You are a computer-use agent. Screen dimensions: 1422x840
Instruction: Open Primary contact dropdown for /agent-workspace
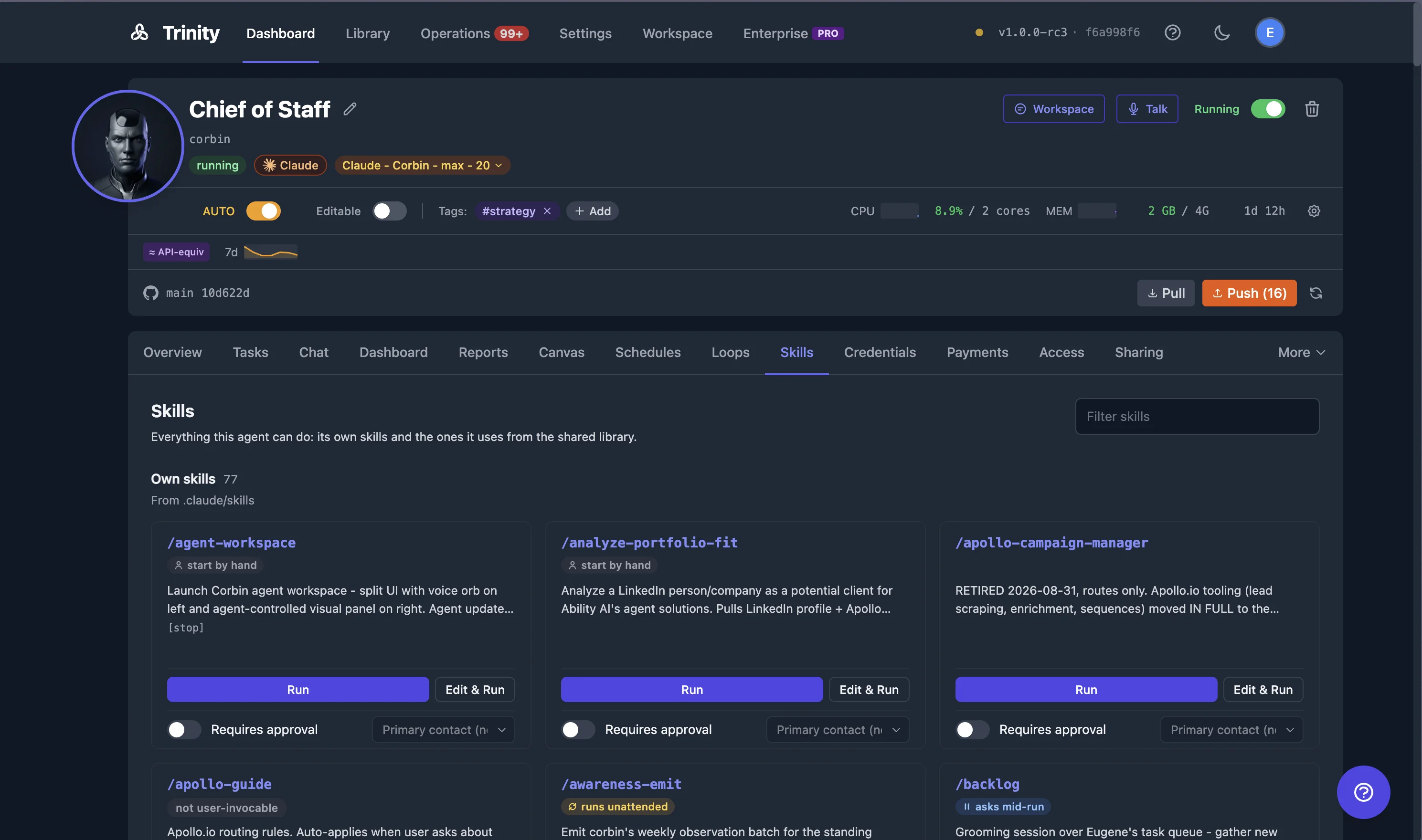(x=444, y=730)
